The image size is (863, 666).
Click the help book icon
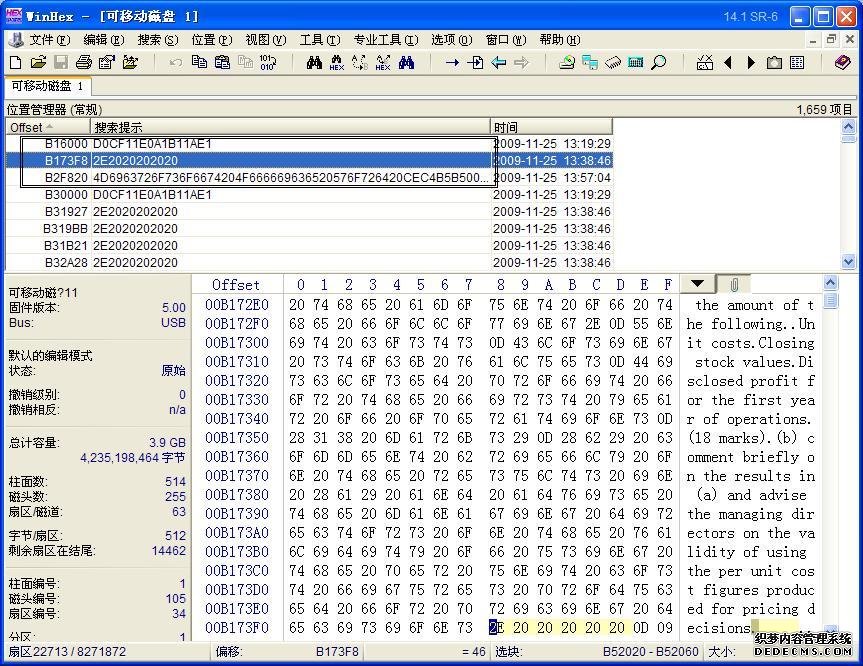[843, 62]
